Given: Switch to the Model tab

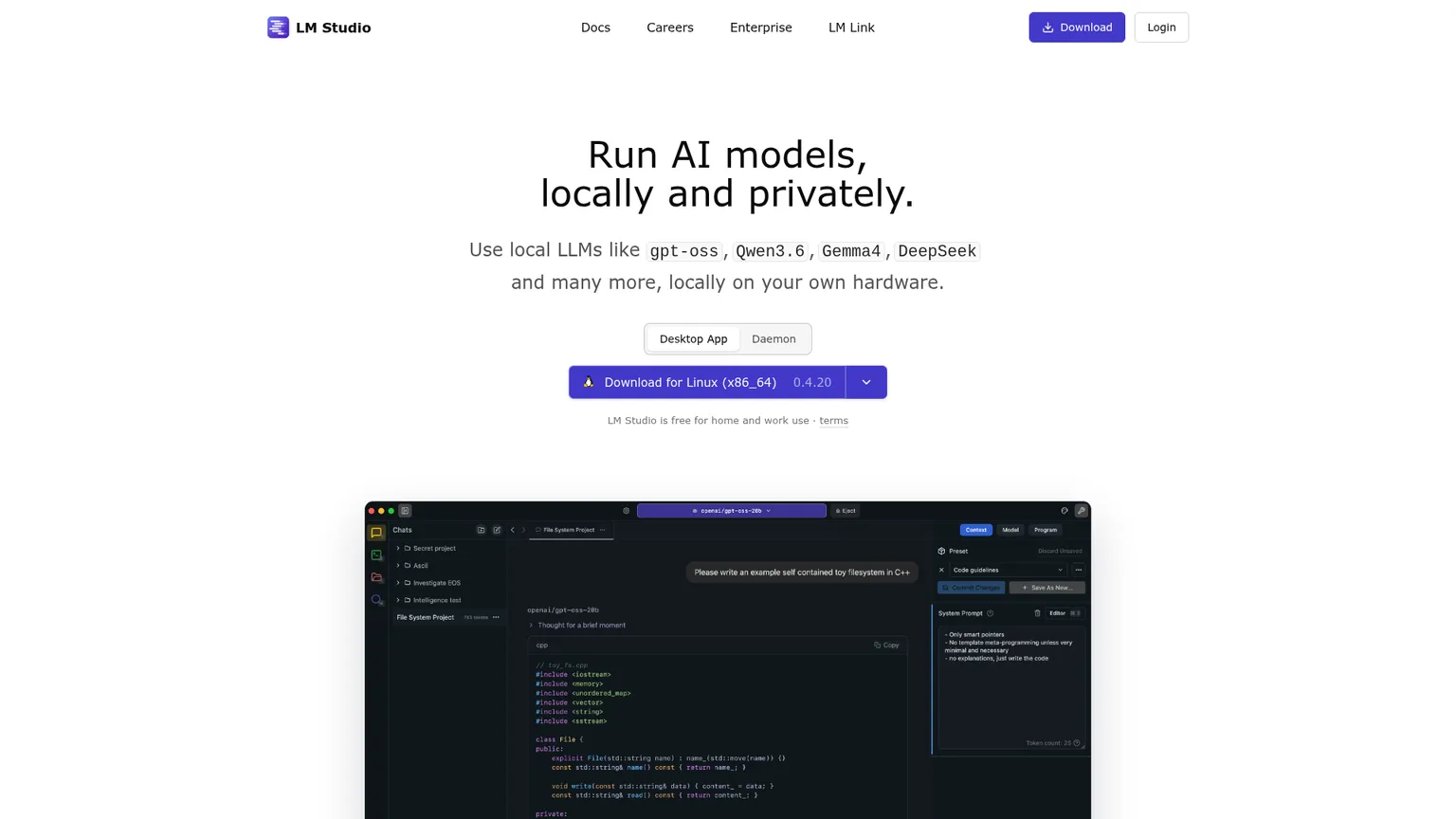Looking at the screenshot, I should tap(1010, 530).
